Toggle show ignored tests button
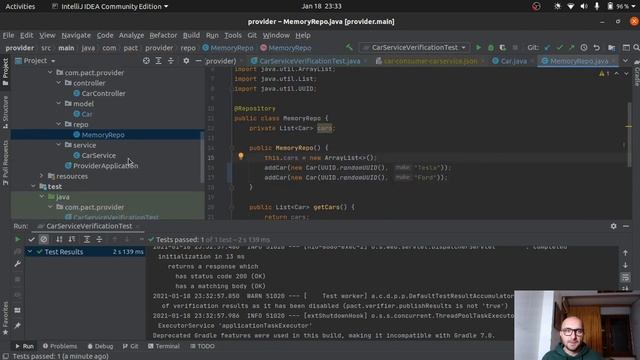This screenshot has height=360, width=640. [44, 239]
